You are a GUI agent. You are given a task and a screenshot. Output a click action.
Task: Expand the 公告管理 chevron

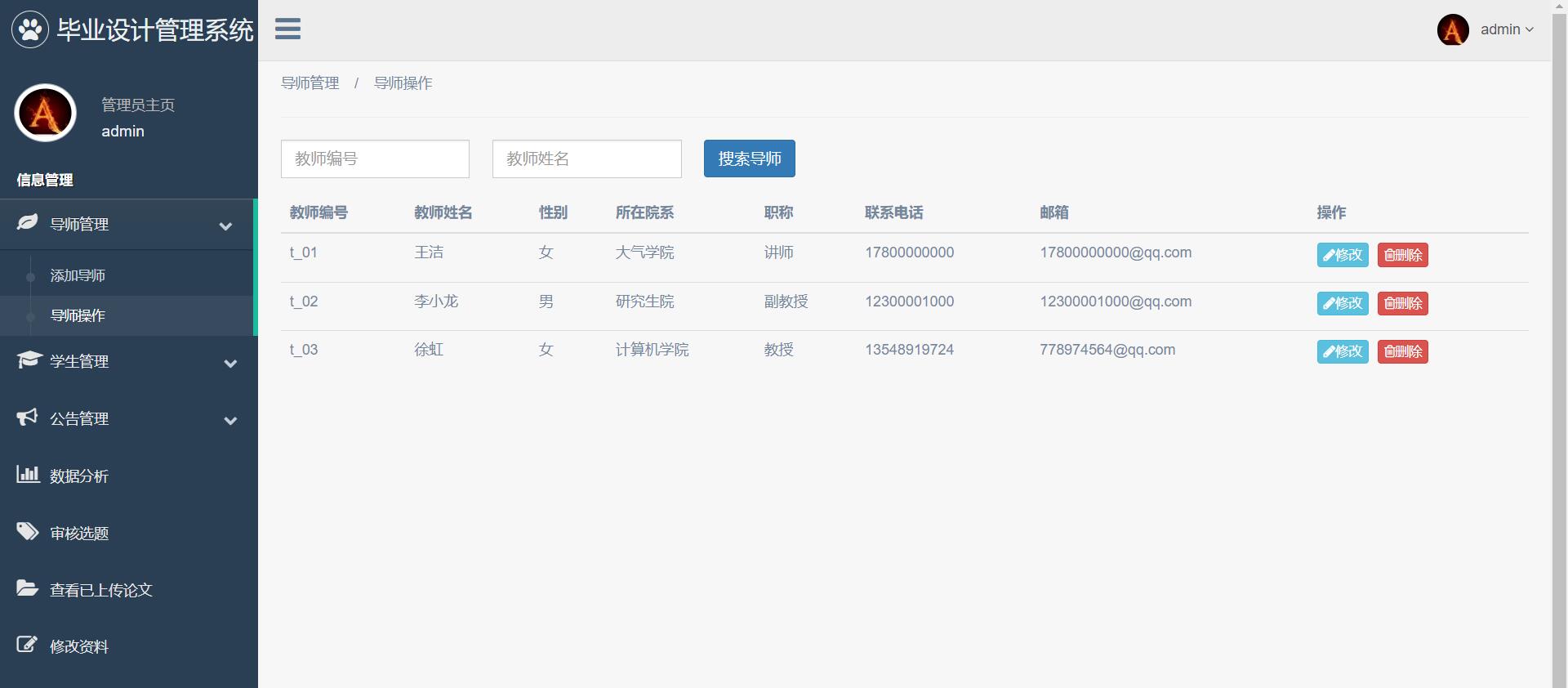(x=230, y=420)
